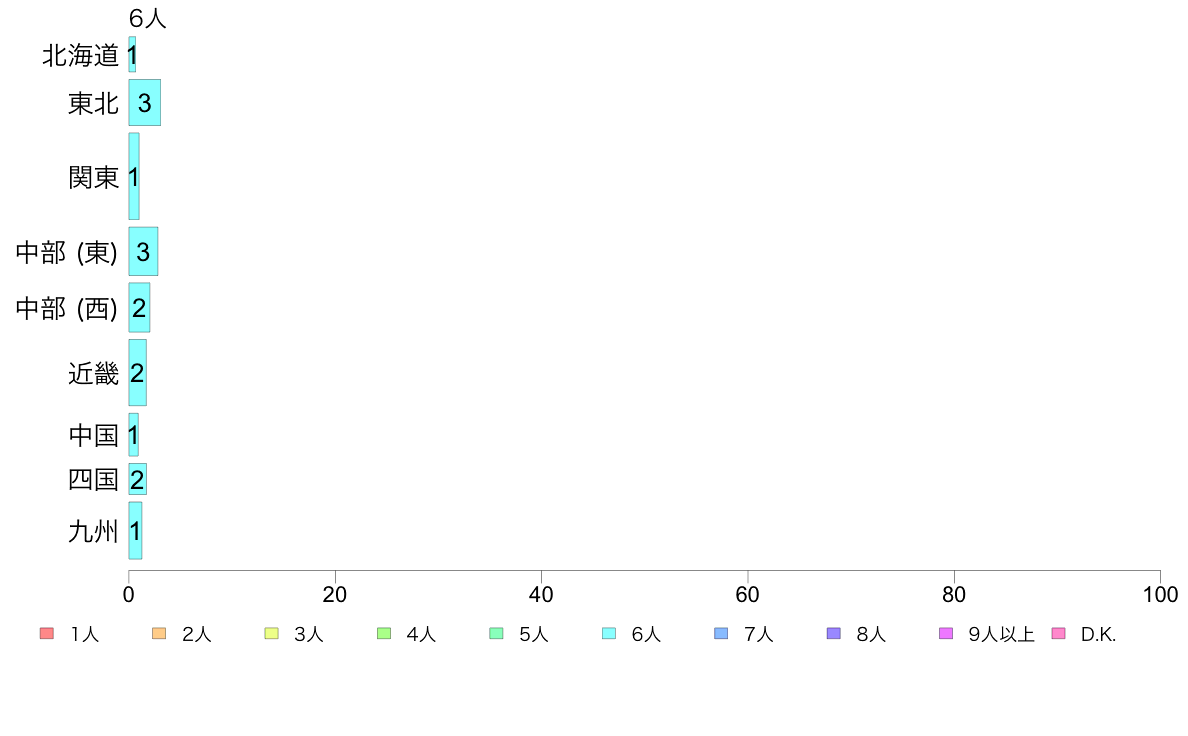Click the 1人 red legend swatch
The image size is (1188, 736).
tap(47, 634)
